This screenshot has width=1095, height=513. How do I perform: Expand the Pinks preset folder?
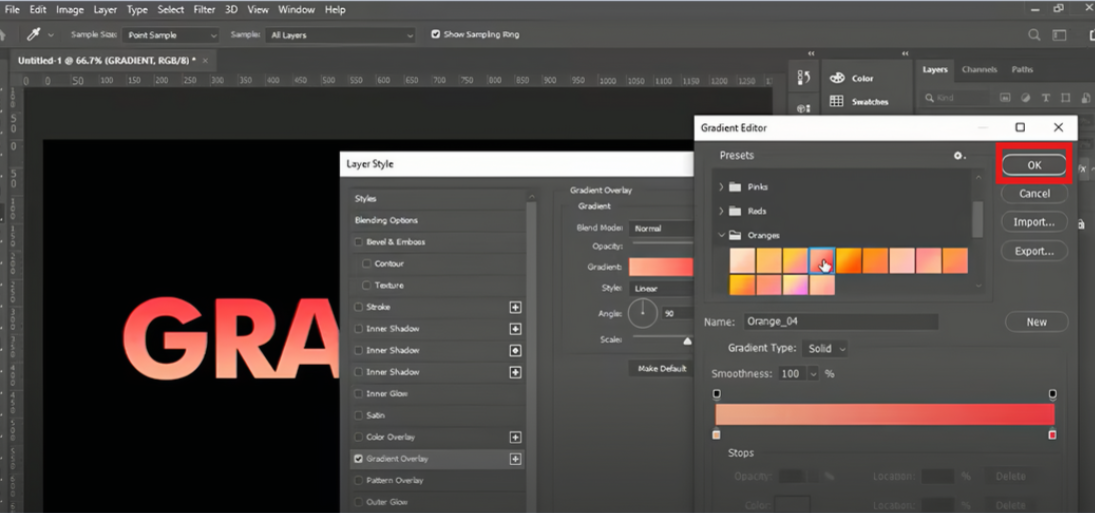[721, 187]
